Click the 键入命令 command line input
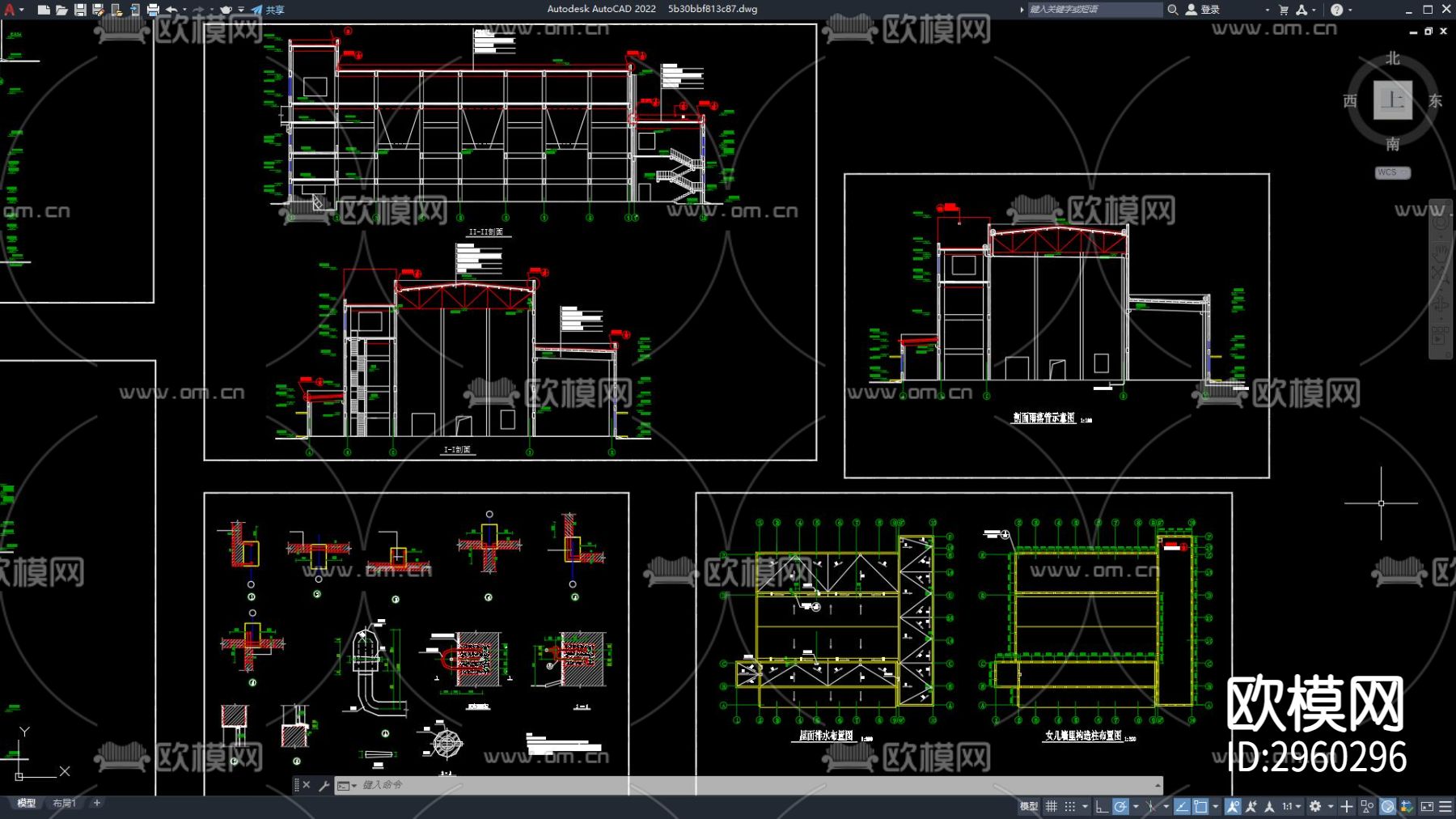The height and width of the screenshot is (819, 1456). coord(728,785)
